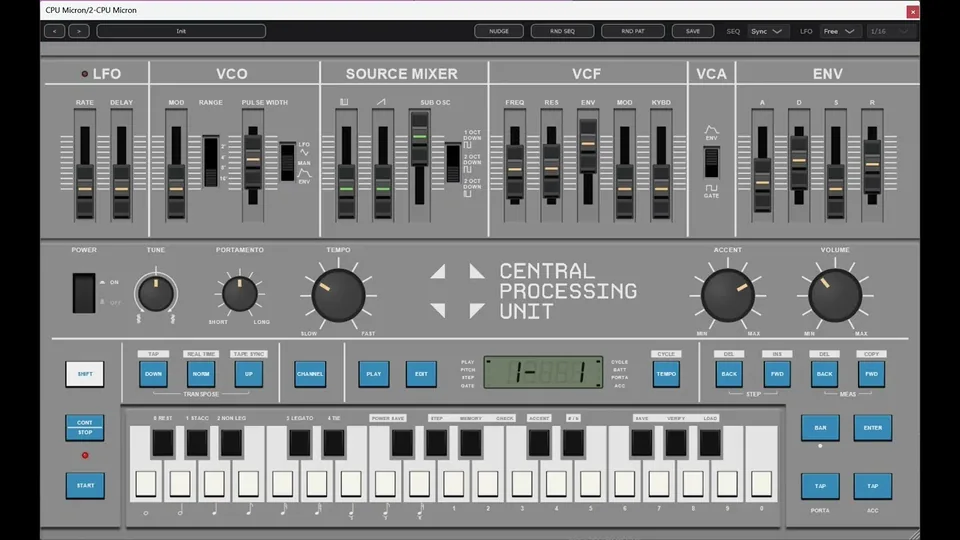The height and width of the screenshot is (540, 960).
Task: Click the ENTER button
Action: pos(872,428)
